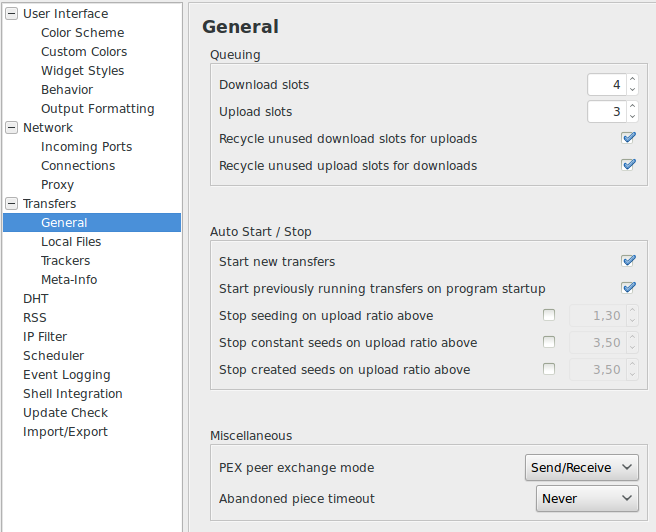Open Proxy settings
Screen dimensions: 656x532
point(57,185)
